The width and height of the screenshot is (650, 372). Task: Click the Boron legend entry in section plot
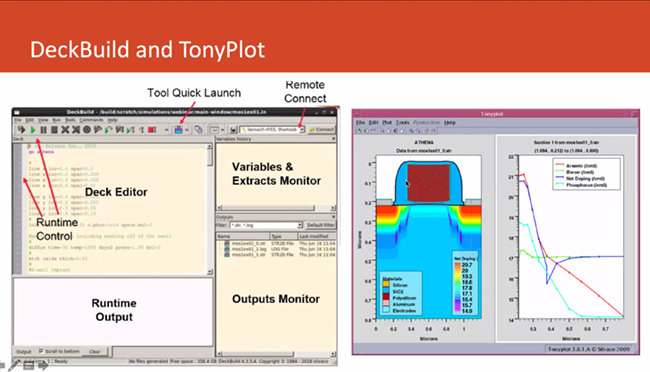click(575, 172)
